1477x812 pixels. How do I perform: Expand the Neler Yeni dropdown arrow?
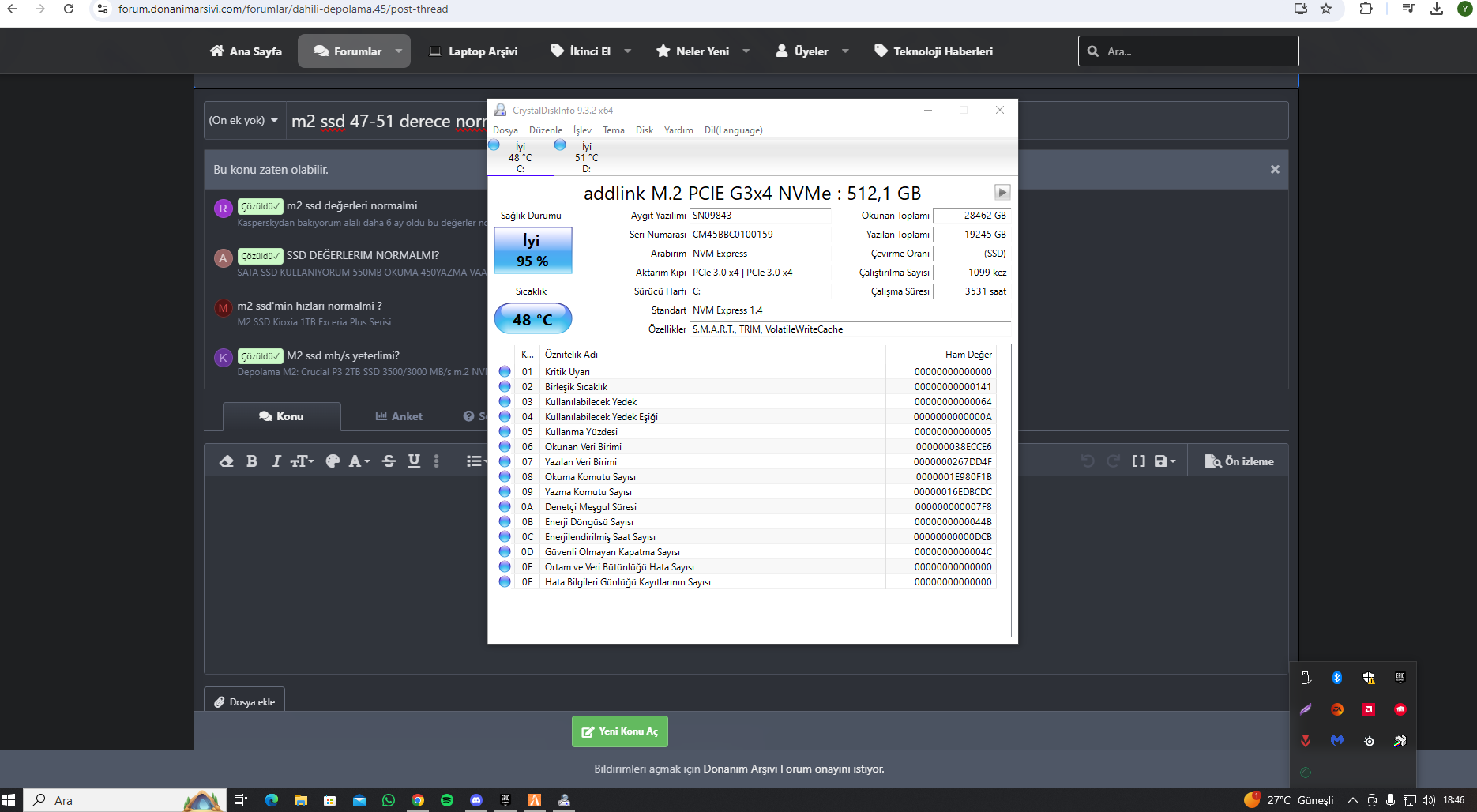click(x=746, y=51)
